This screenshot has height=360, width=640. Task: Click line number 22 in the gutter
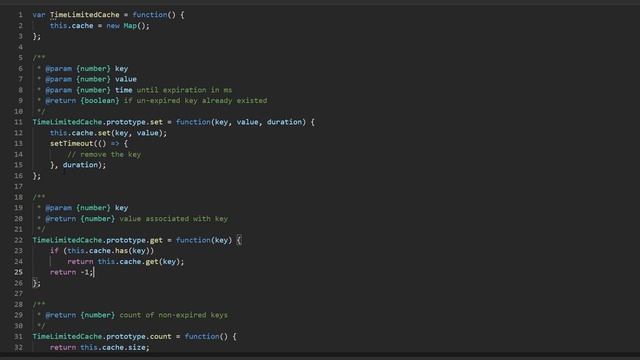click(19, 240)
